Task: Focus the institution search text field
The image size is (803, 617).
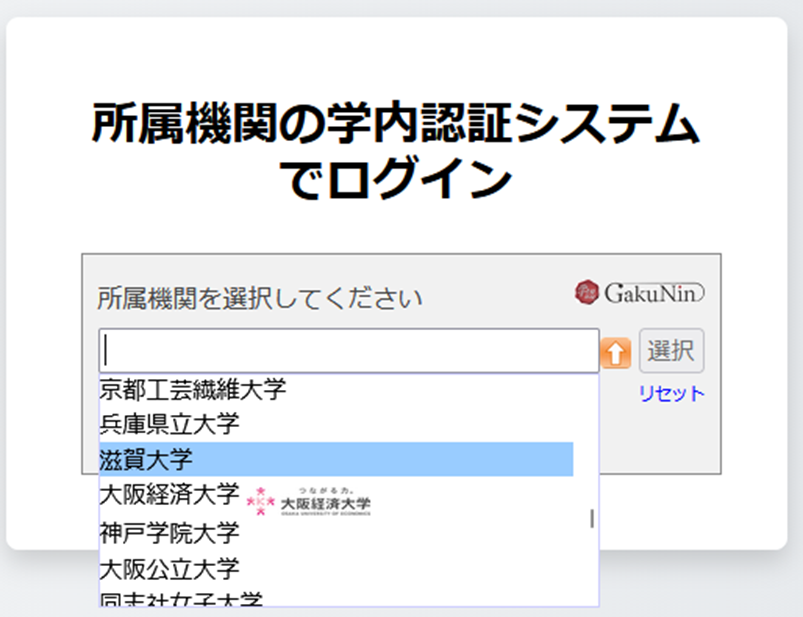Action: [x=348, y=351]
